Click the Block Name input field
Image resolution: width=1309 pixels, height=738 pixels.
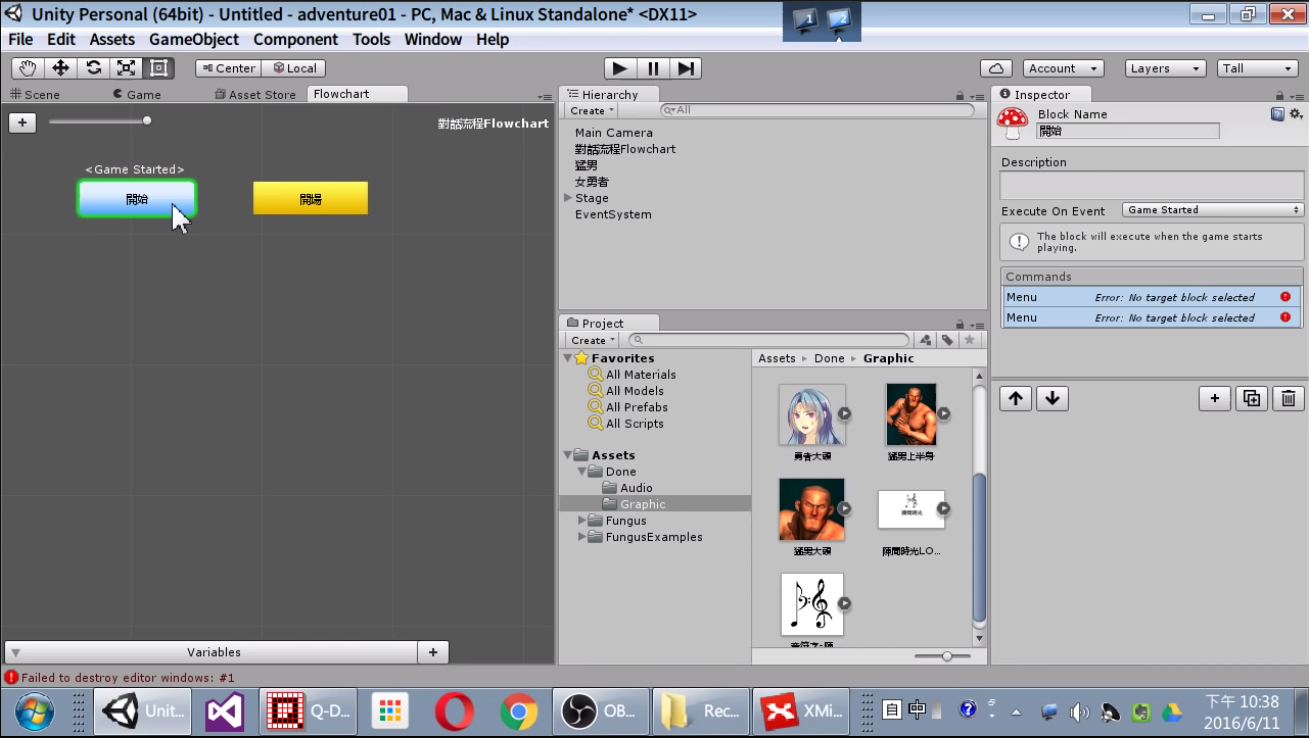tap(1128, 131)
